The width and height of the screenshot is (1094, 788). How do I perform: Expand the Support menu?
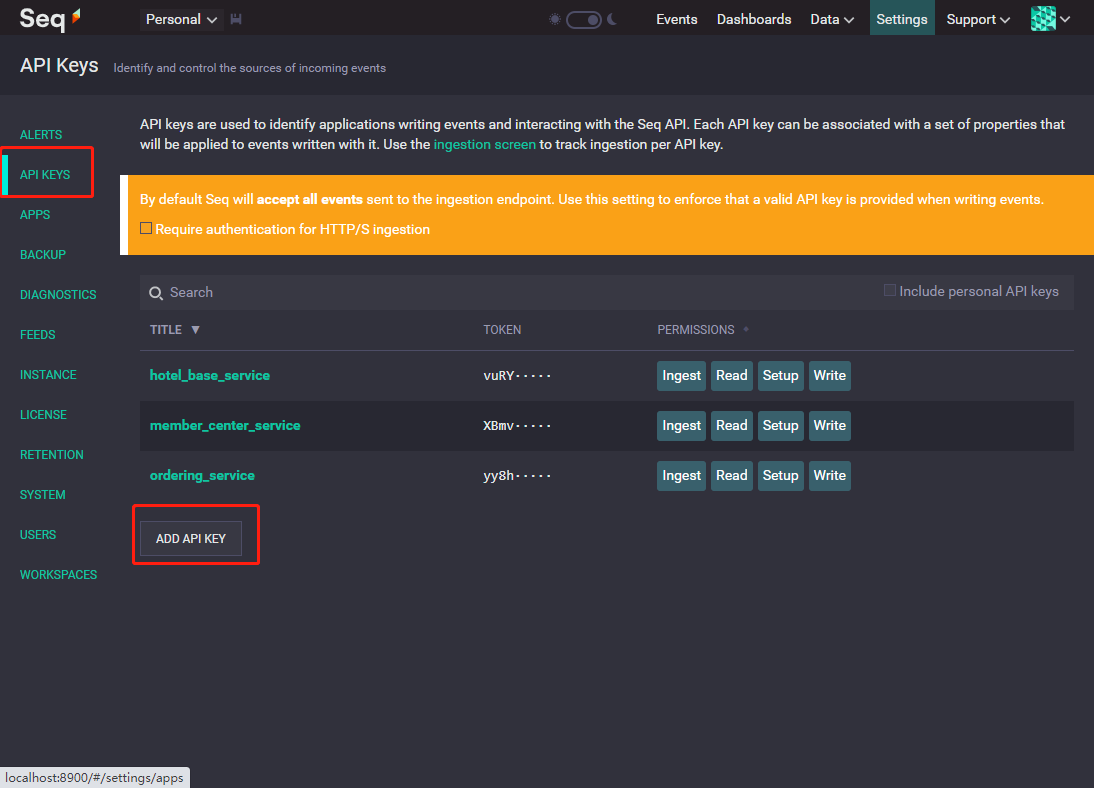(x=978, y=20)
